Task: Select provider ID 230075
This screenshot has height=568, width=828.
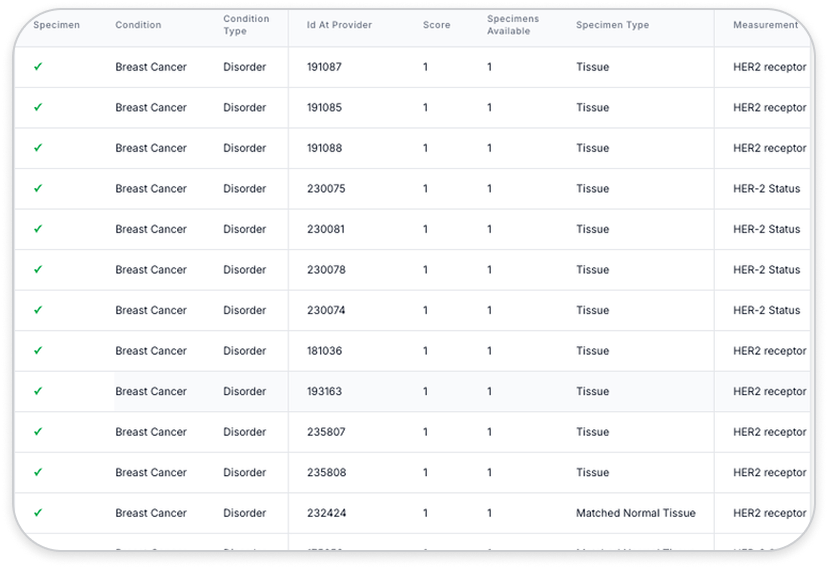Action: pos(326,189)
